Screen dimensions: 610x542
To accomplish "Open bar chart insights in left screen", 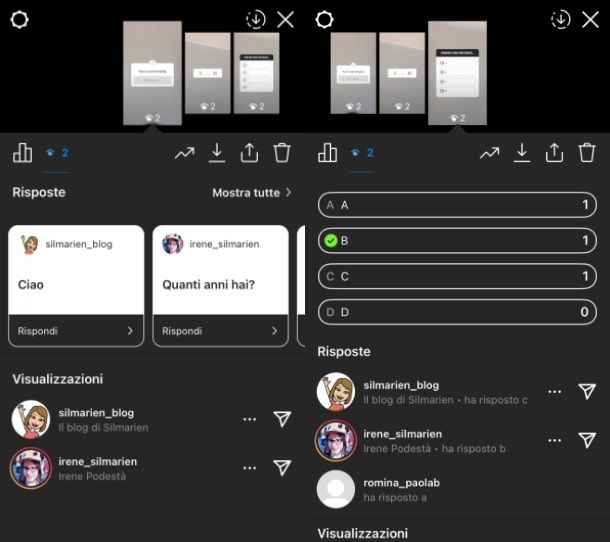I will pos(23,152).
